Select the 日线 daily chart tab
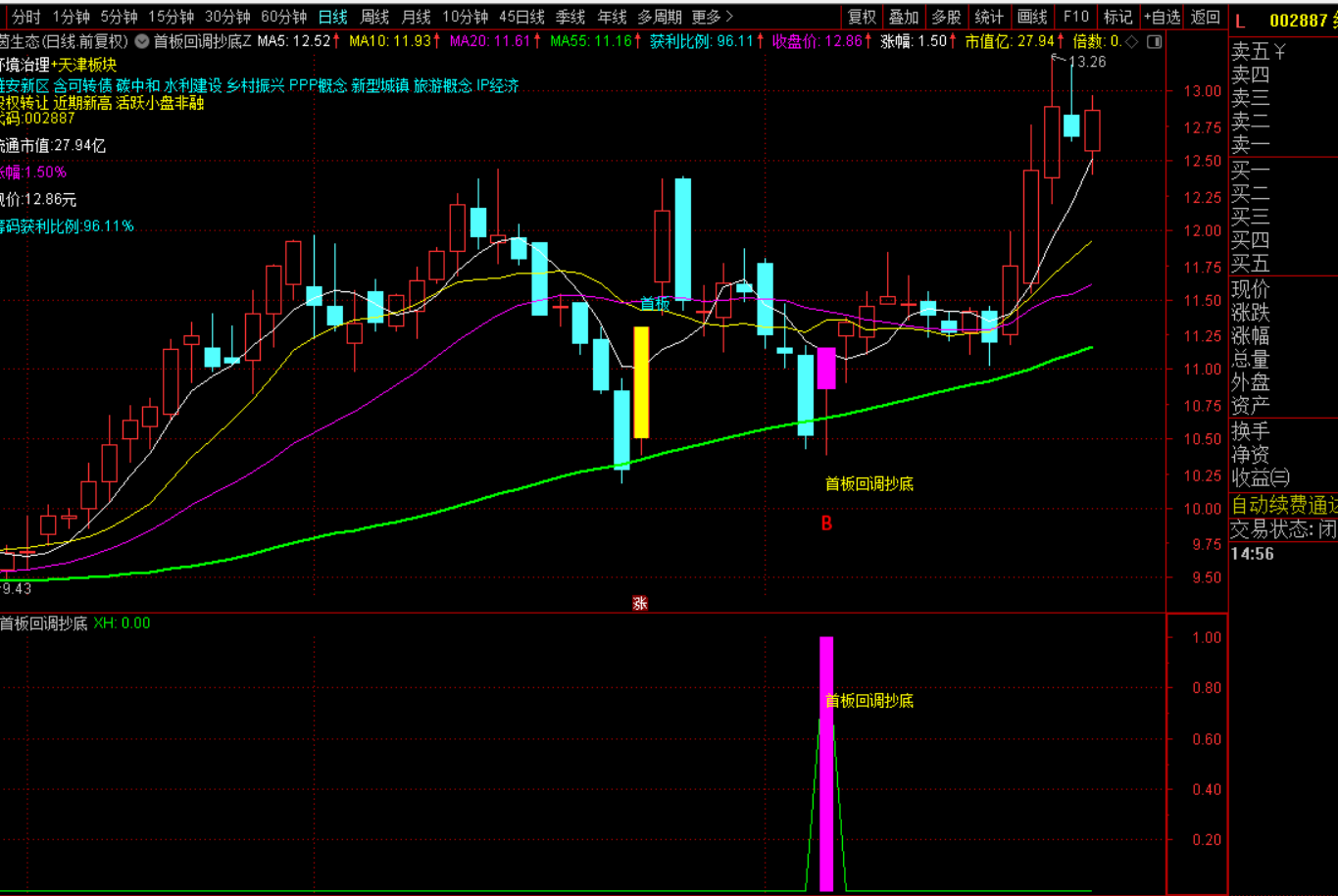The height and width of the screenshot is (896, 1338). coord(333,17)
